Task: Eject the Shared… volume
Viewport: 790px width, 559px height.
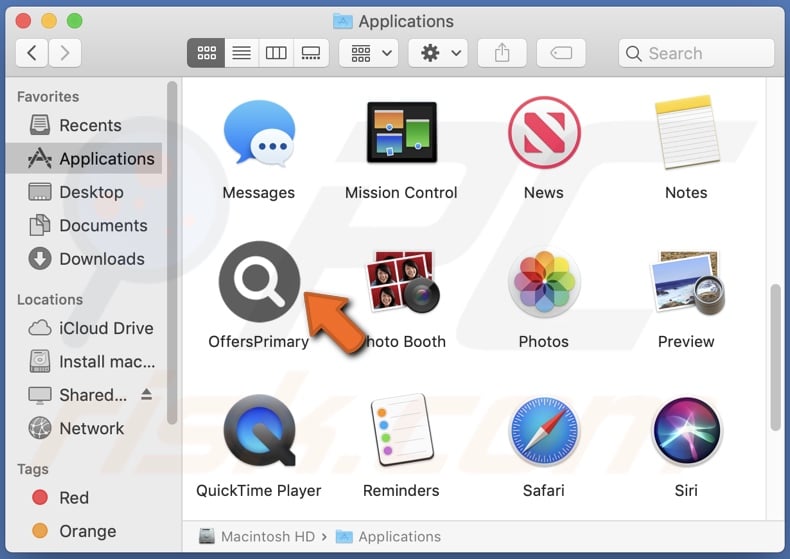Action: (x=147, y=394)
